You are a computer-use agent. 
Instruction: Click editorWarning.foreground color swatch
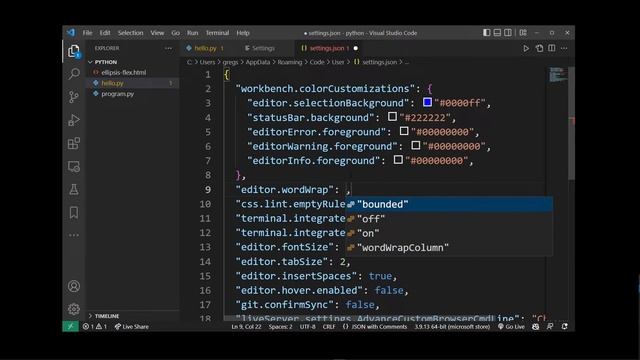coord(416,145)
